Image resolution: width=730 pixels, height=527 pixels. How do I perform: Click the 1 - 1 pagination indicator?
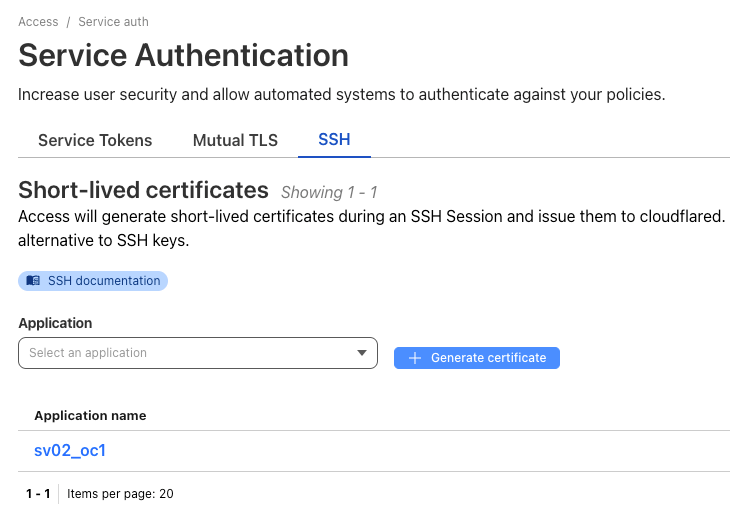38,493
